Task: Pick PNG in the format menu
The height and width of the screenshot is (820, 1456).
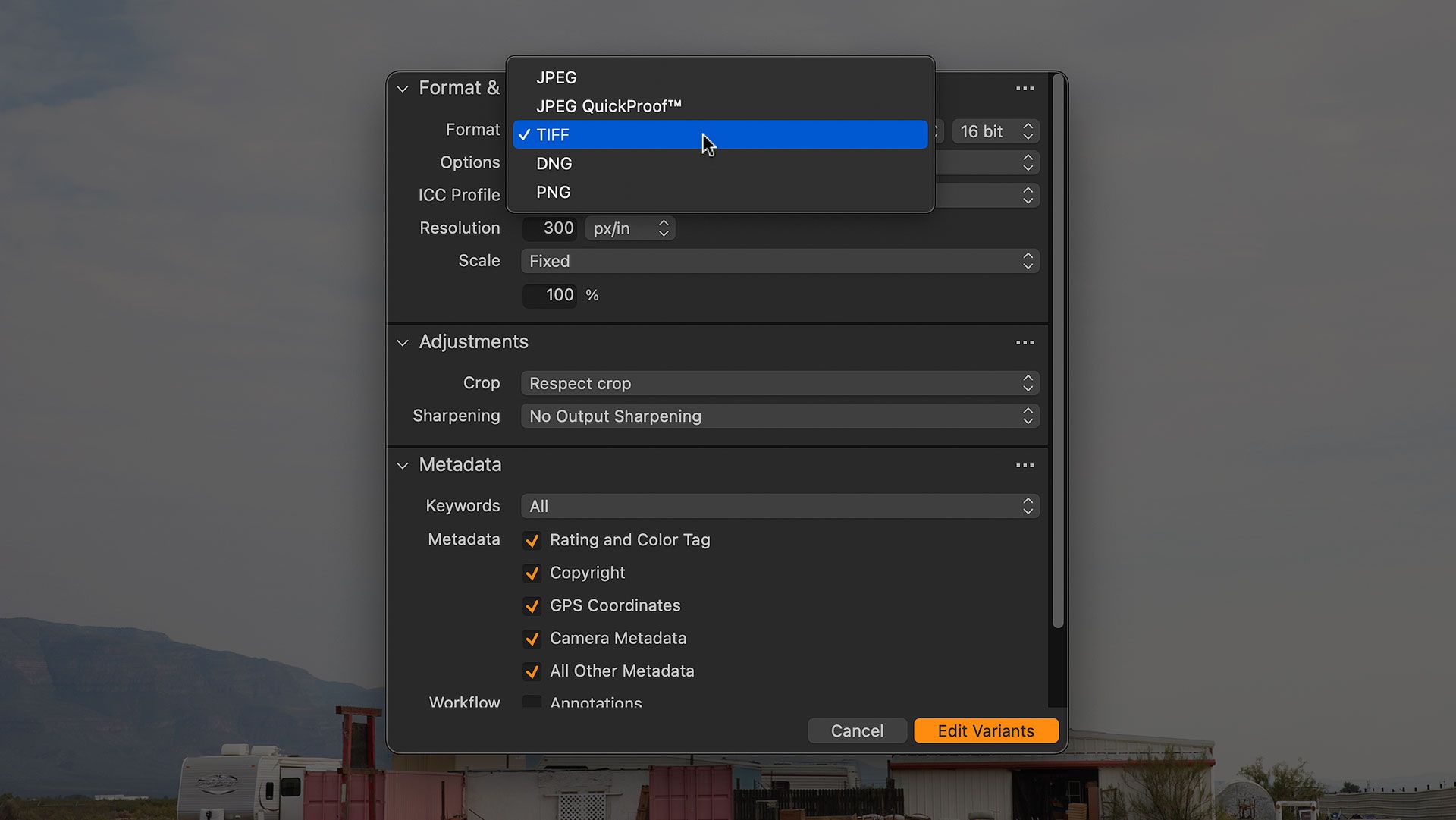Action: [554, 193]
